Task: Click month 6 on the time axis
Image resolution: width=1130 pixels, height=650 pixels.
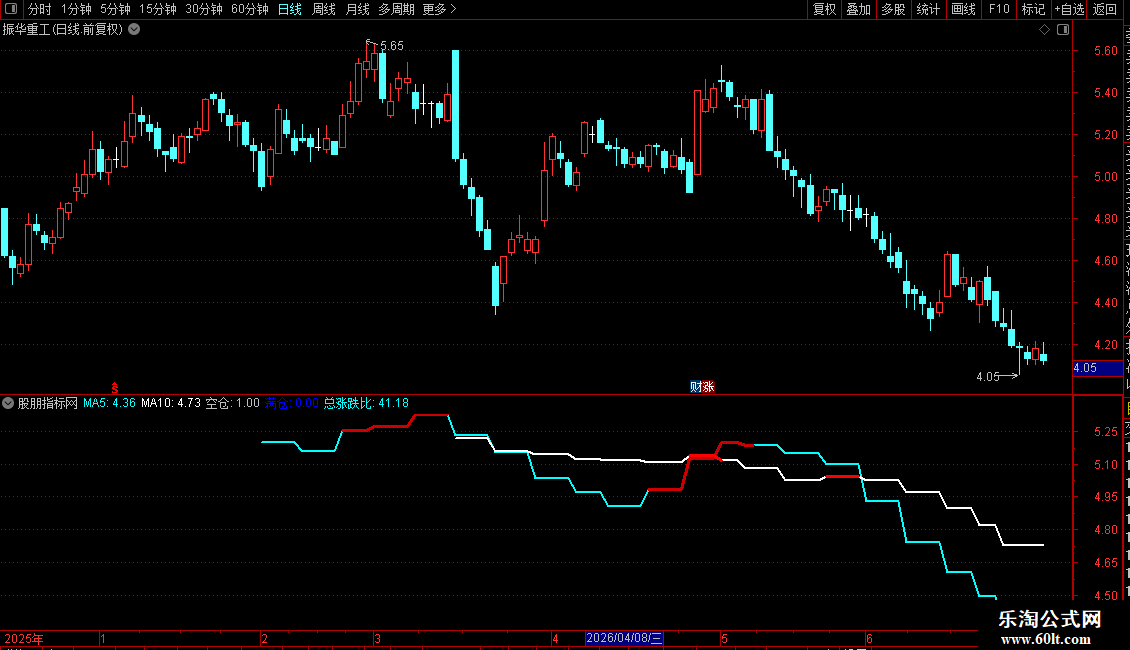Action: tap(869, 638)
